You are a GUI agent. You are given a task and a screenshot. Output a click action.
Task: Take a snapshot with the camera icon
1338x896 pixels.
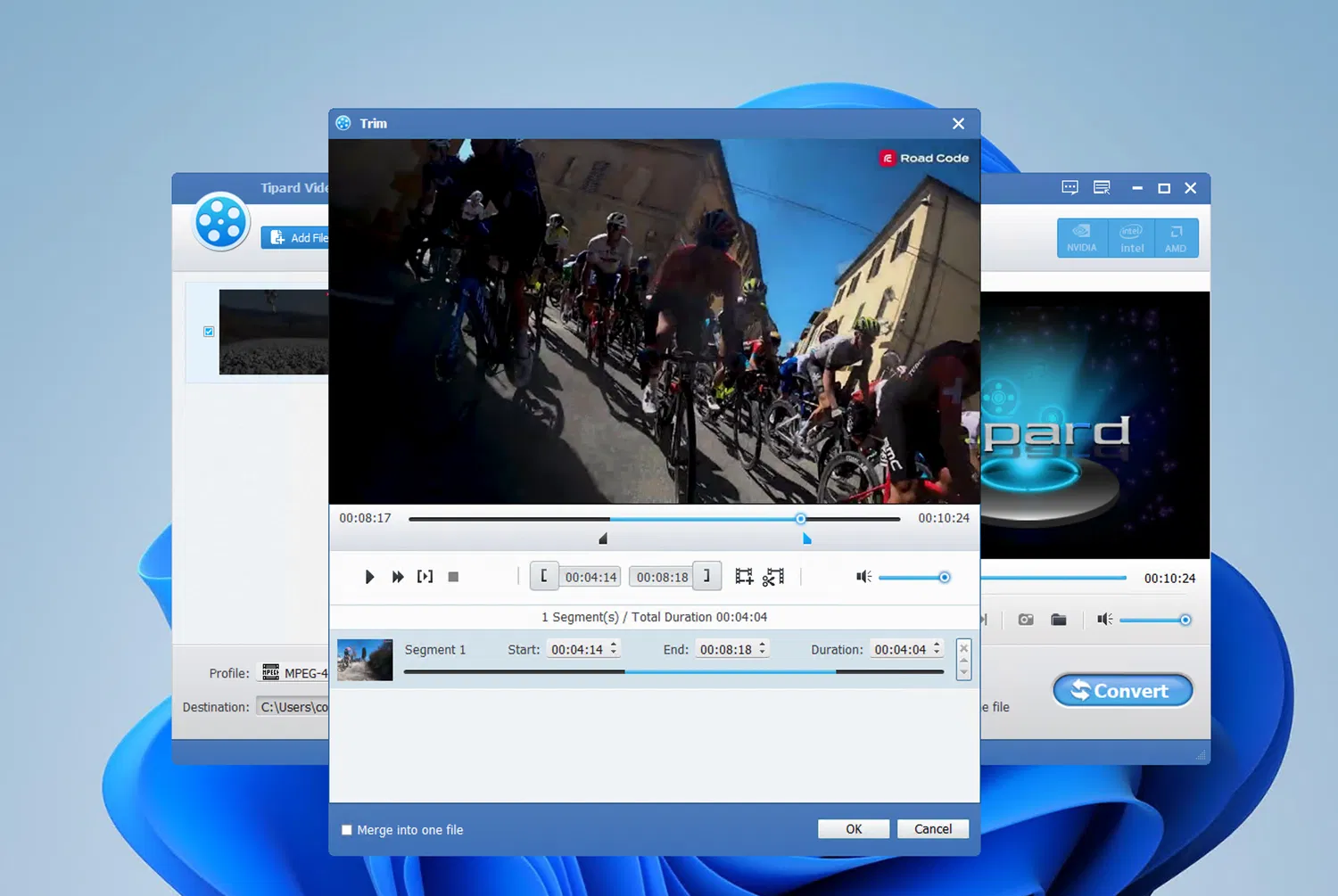pyautogui.click(x=1026, y=620)
